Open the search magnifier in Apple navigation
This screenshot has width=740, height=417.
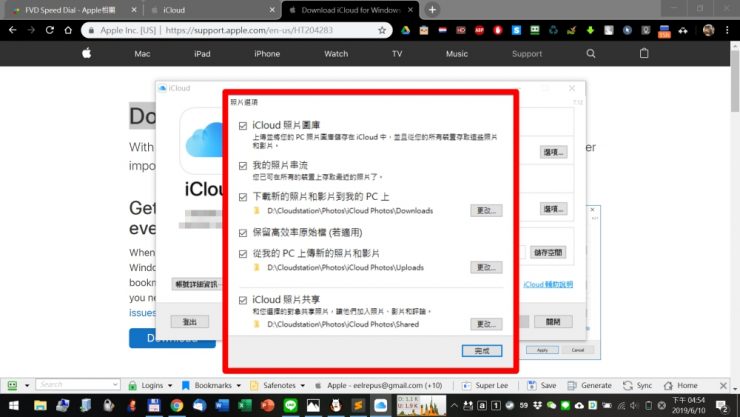tap(591, 53)
